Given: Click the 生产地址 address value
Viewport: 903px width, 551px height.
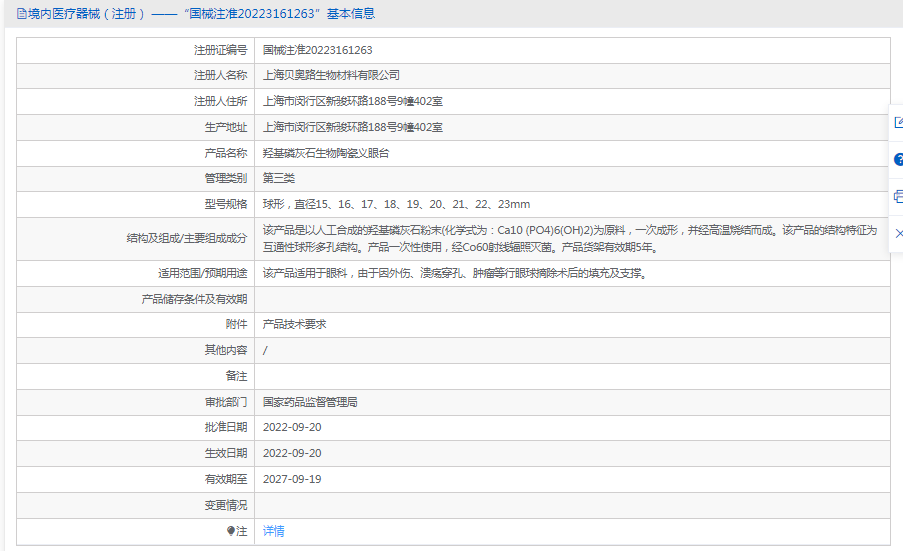Looking at the screenshot, I should 352,127.
